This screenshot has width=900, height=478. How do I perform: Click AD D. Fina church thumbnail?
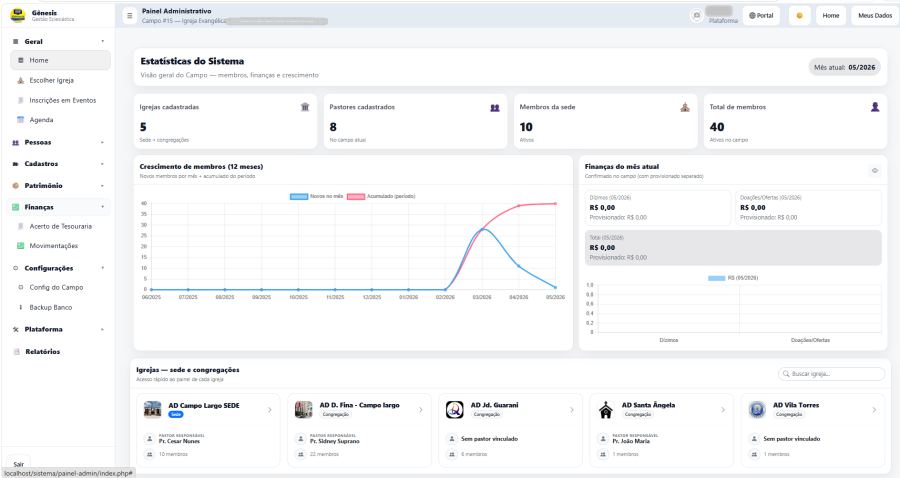coord(304,409)
